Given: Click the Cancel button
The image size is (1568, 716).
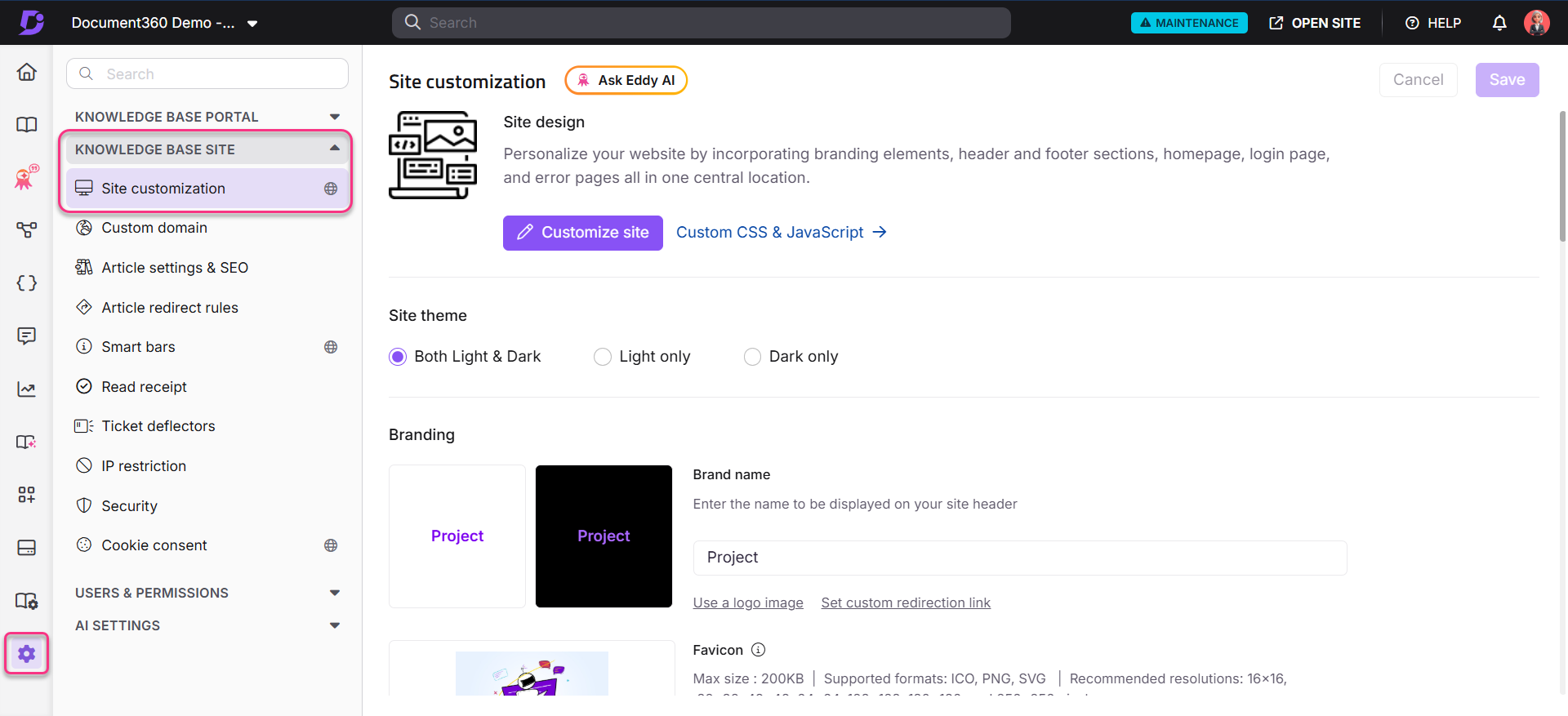Looking at the screenshot, I should pyautogui.click(x=1419, y=80).
